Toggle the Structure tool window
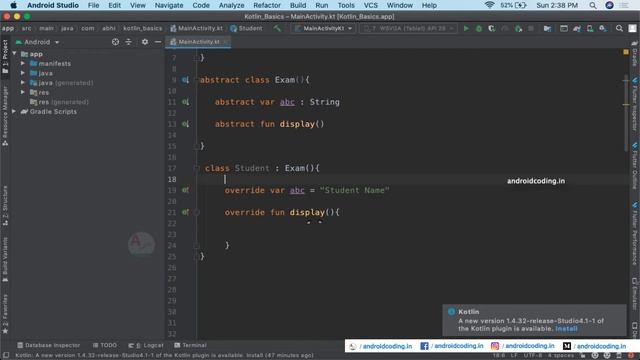 click(x=5, y=206)
